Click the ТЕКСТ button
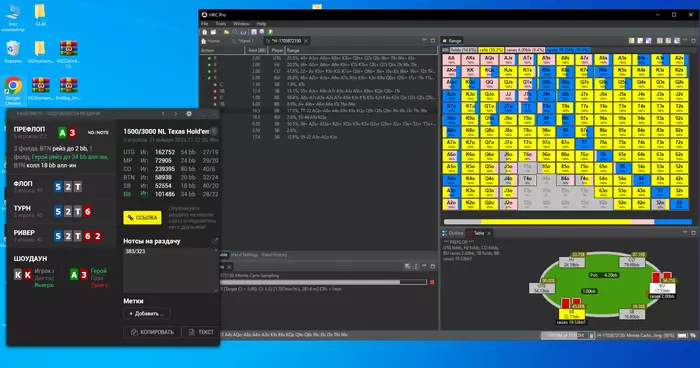This screenshot has width=700, height=368. [201, 332]
